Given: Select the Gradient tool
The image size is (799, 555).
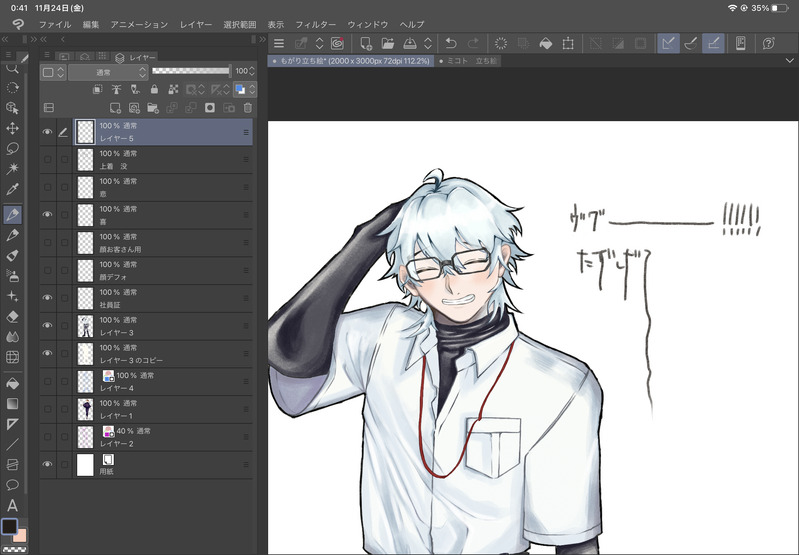Looking at the screenshot, I should [x=12, y=404].
